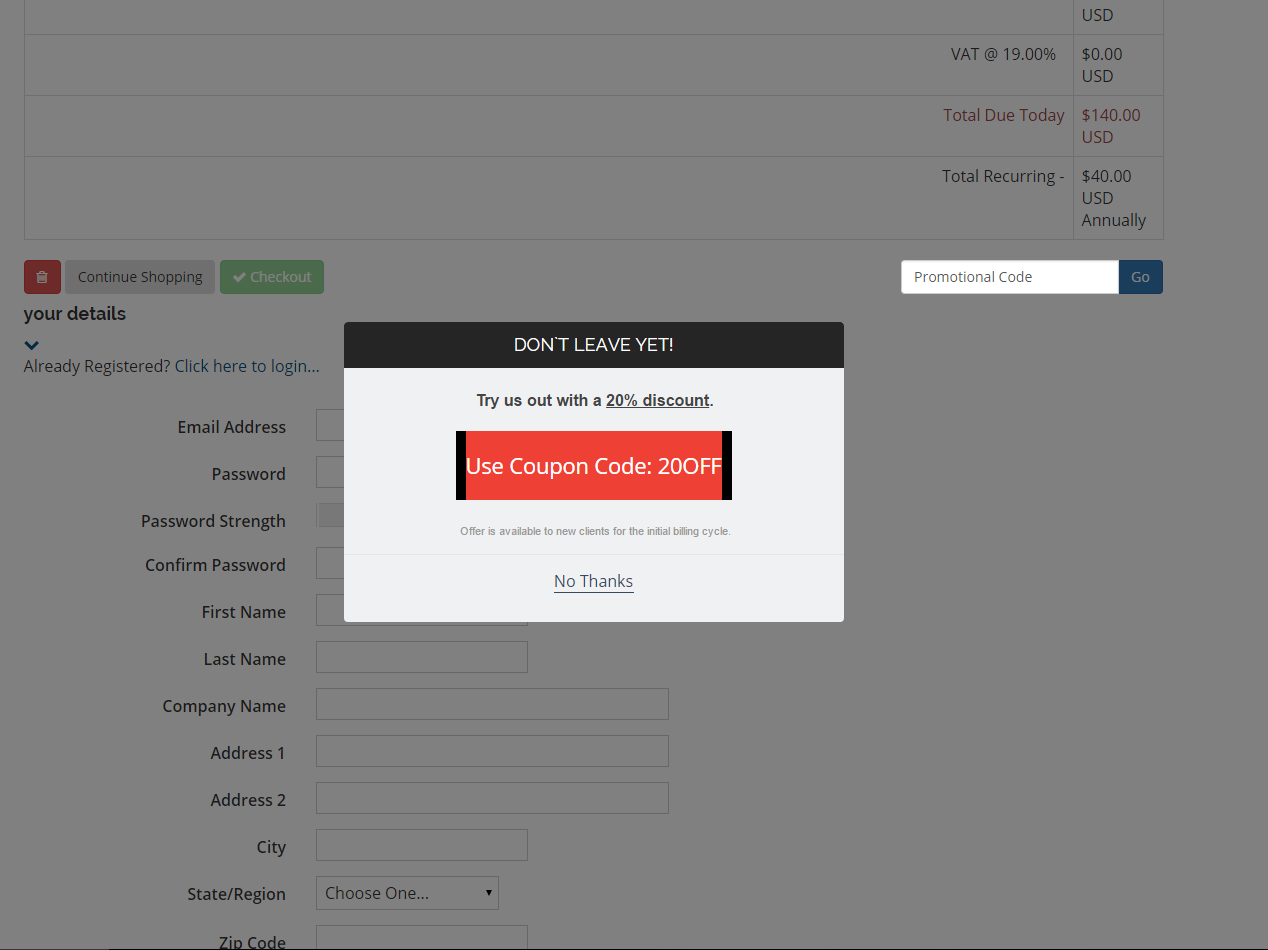
Task: Click the 20% discount underlined text
Action: coord(657,400)
